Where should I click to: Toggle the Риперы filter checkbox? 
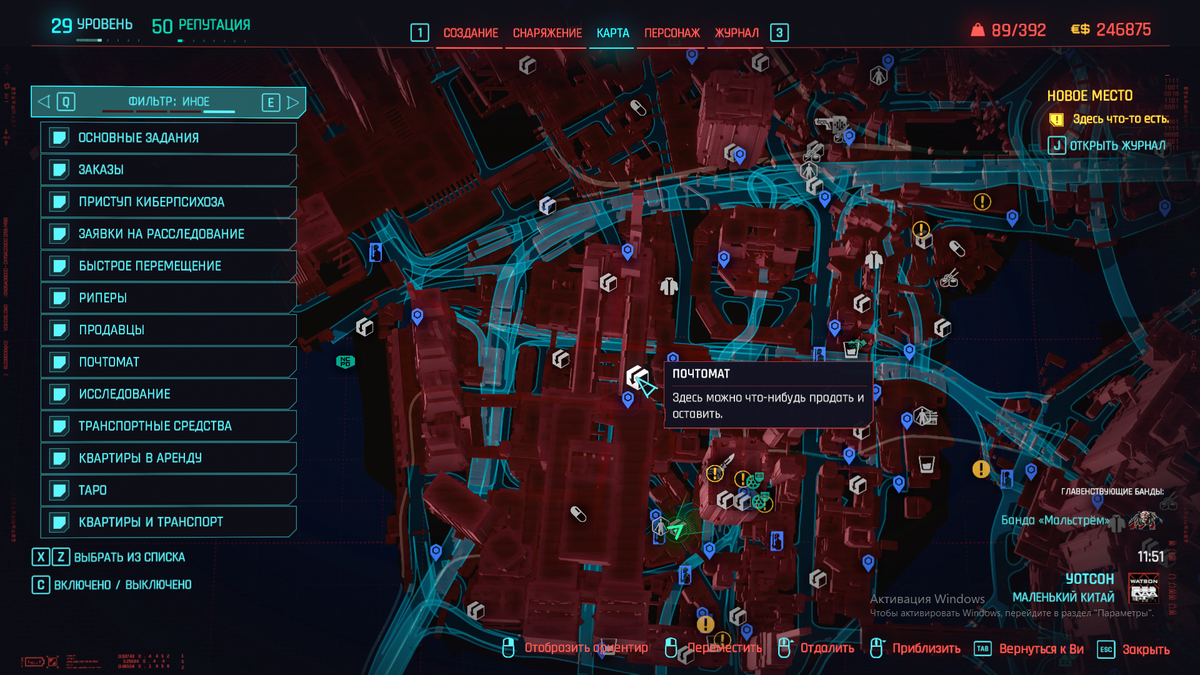pos(60,298)
